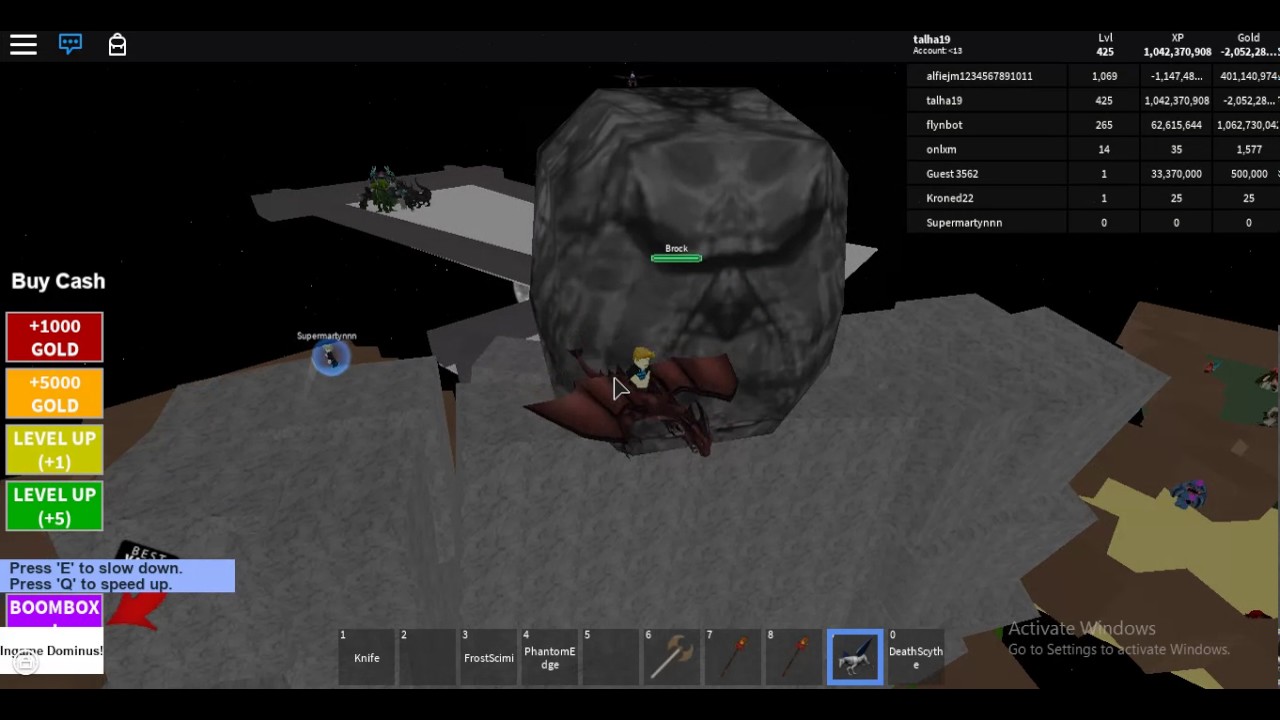Buy LEVEL UP (+1) button

[54, 450]
